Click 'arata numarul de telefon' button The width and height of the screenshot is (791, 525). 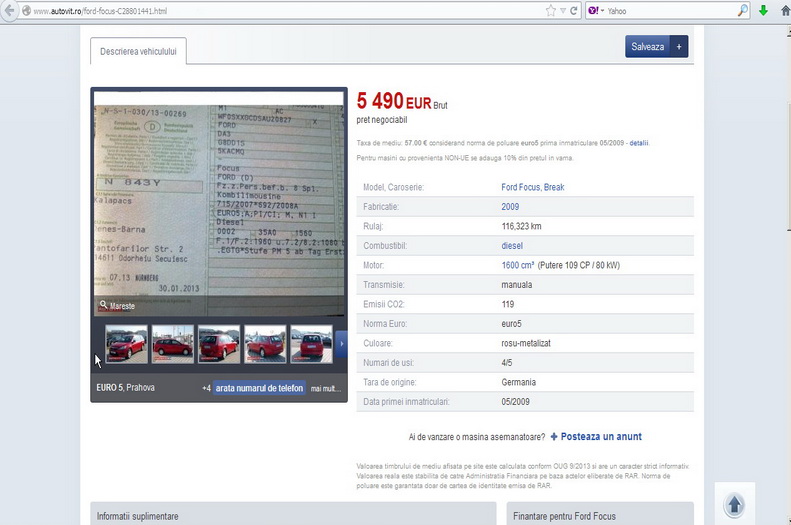(x=259, y=388)
